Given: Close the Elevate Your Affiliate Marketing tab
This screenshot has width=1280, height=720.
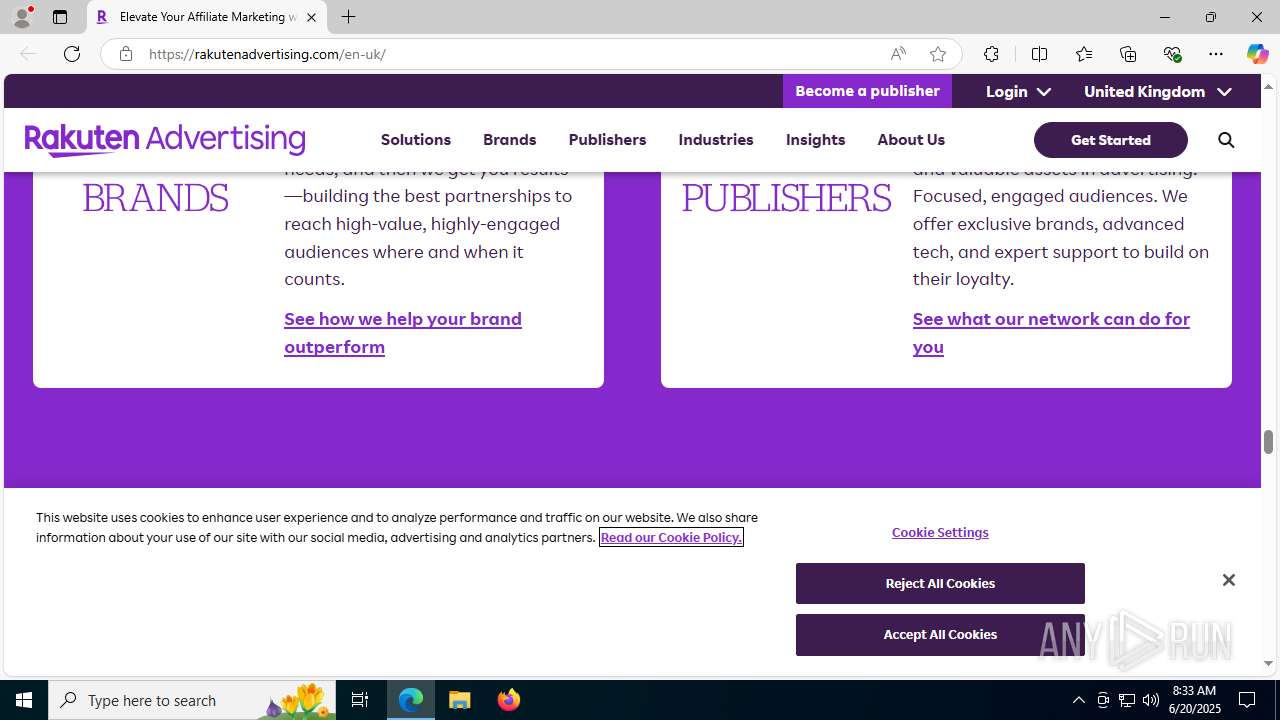Looking at the screenshot, I should coord(311,17).
